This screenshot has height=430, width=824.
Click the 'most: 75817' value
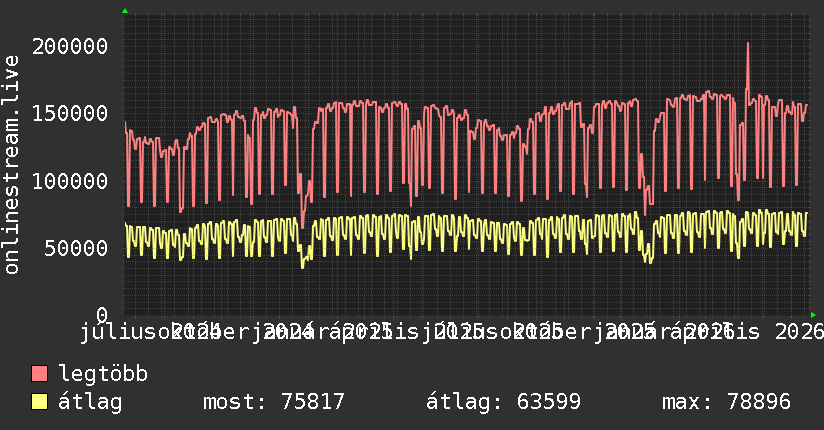(x=274, y=402)
